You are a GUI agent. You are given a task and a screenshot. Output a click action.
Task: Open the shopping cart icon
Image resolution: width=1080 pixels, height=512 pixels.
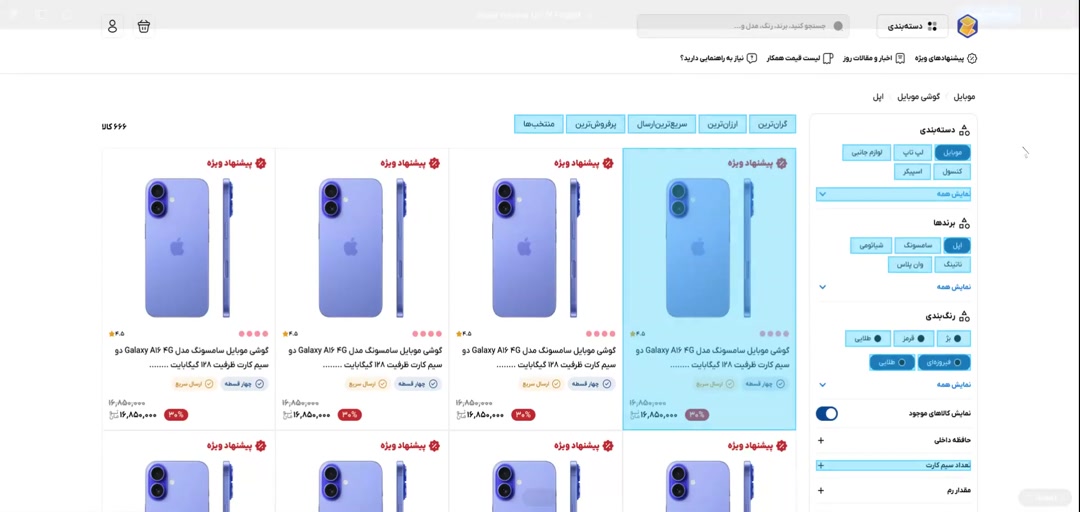(x=144, y=26)
